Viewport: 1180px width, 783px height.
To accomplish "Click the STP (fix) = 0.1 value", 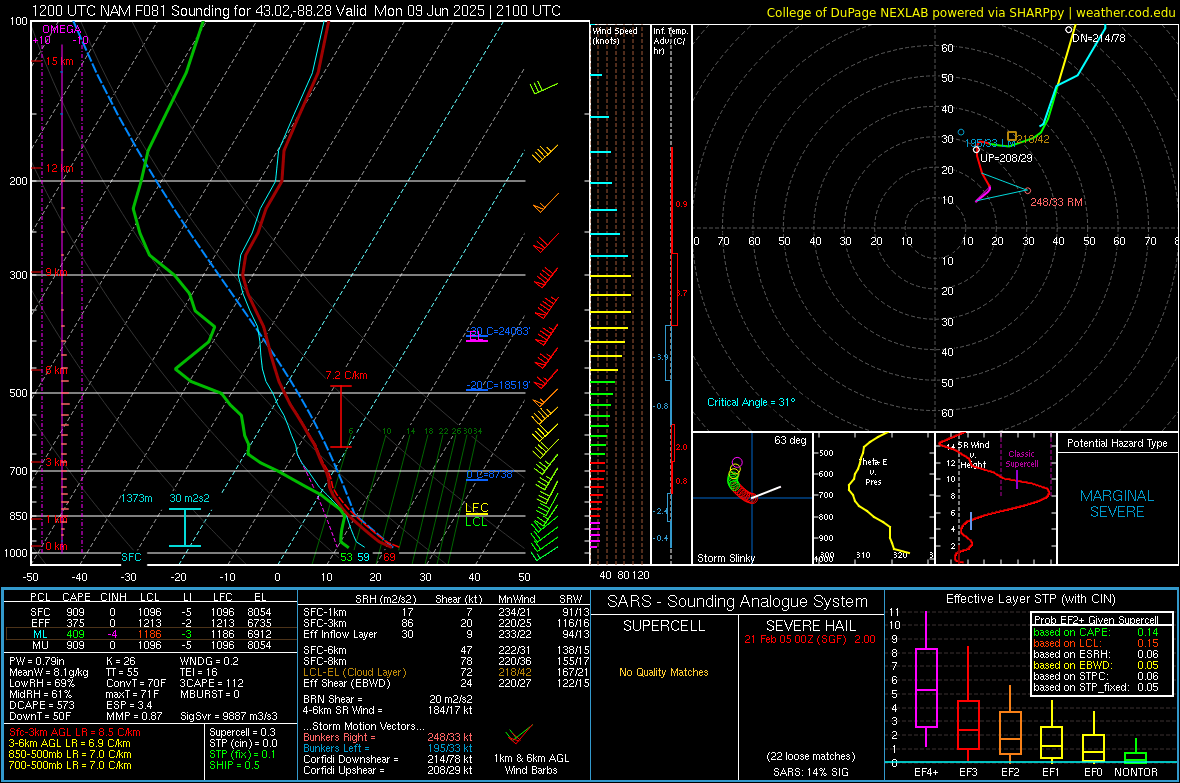I will 242,754.
